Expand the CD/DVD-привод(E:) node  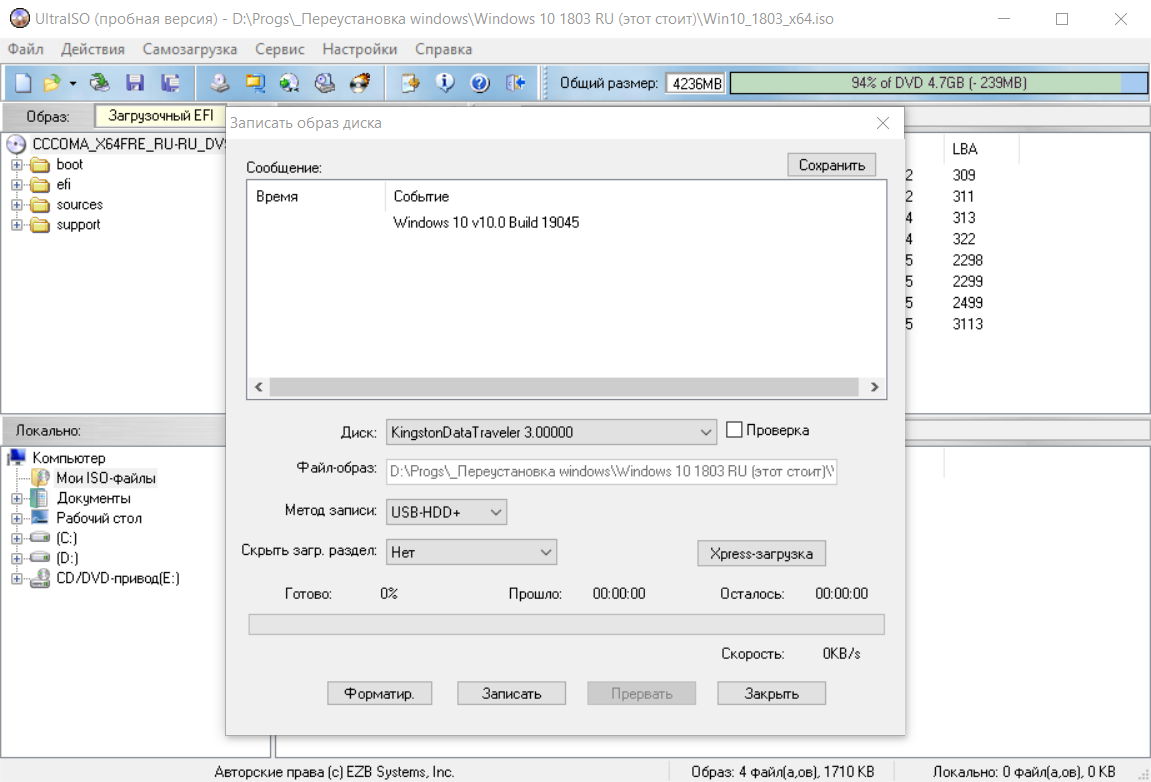[16, 579]
